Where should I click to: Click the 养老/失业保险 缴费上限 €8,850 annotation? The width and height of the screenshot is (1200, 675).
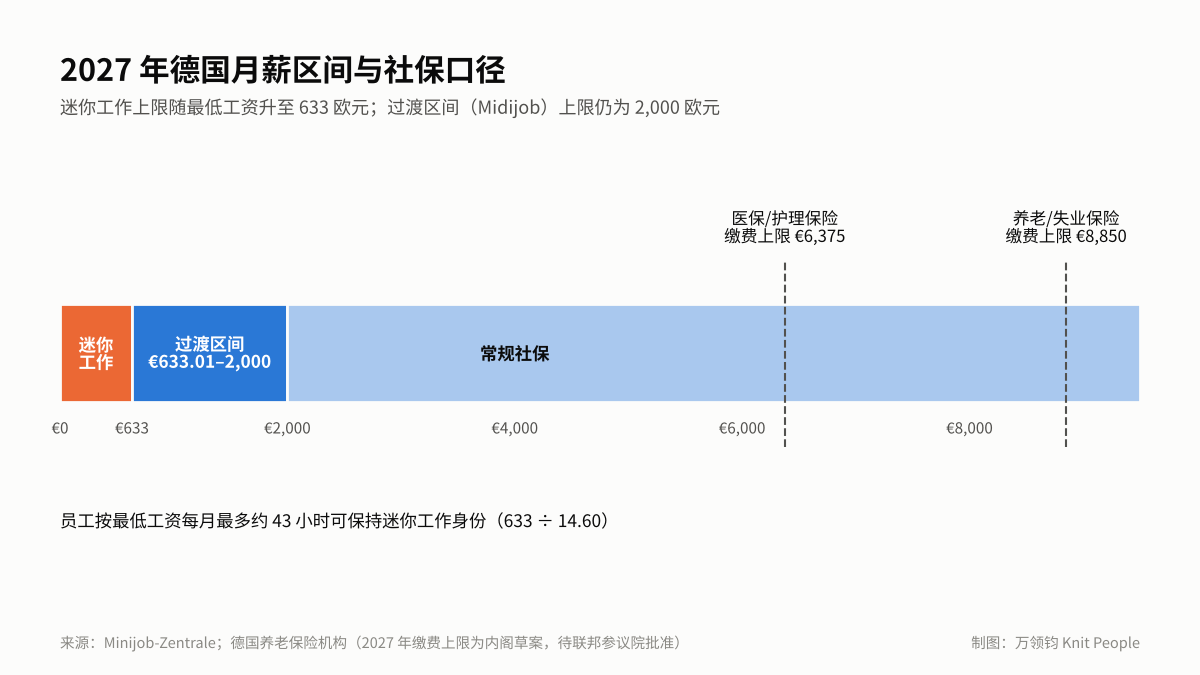1066,227
